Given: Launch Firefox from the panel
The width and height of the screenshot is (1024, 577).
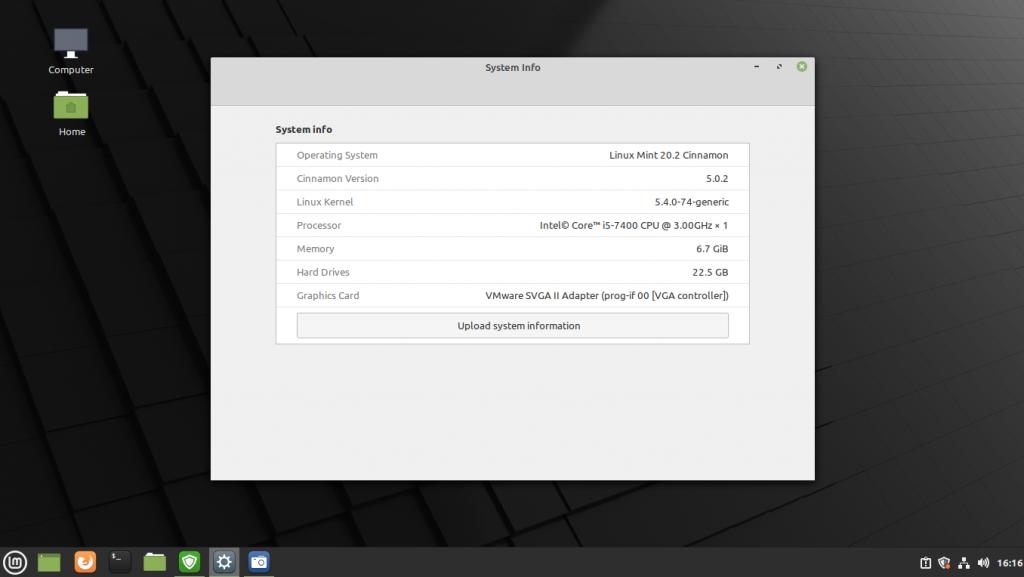Looking at the screenshot, I should click(x=85, y=562).
